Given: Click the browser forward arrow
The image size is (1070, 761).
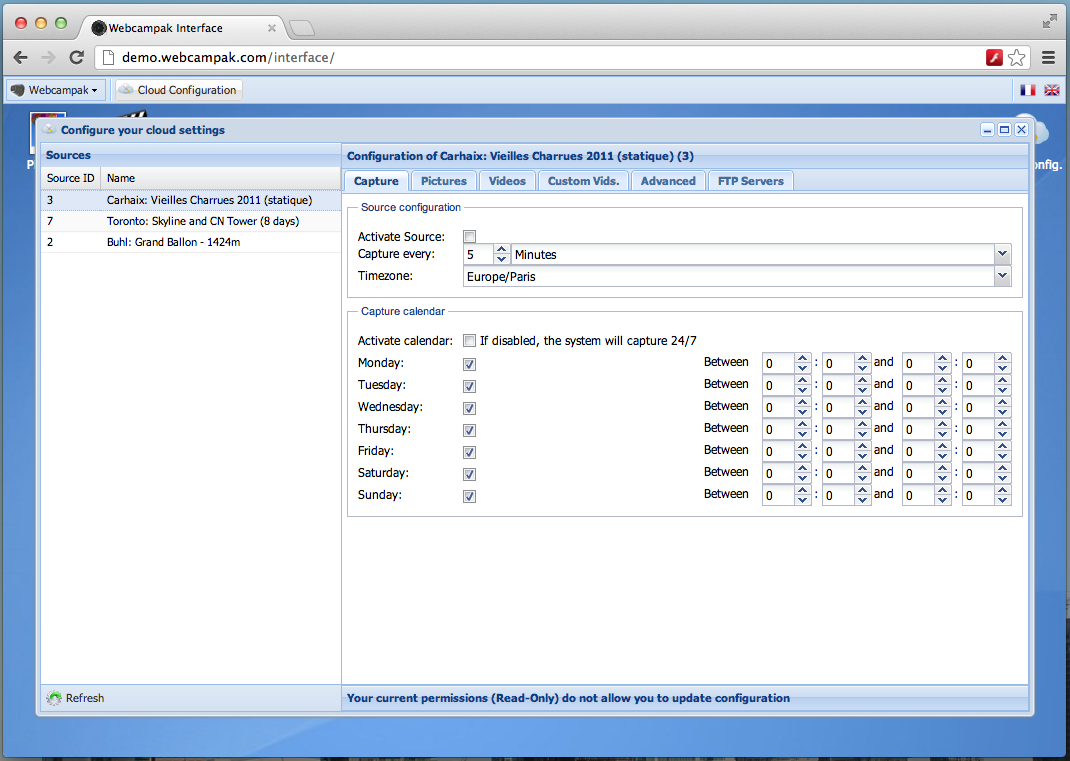Looking at the screenshot, I should [x=48, y=57].
